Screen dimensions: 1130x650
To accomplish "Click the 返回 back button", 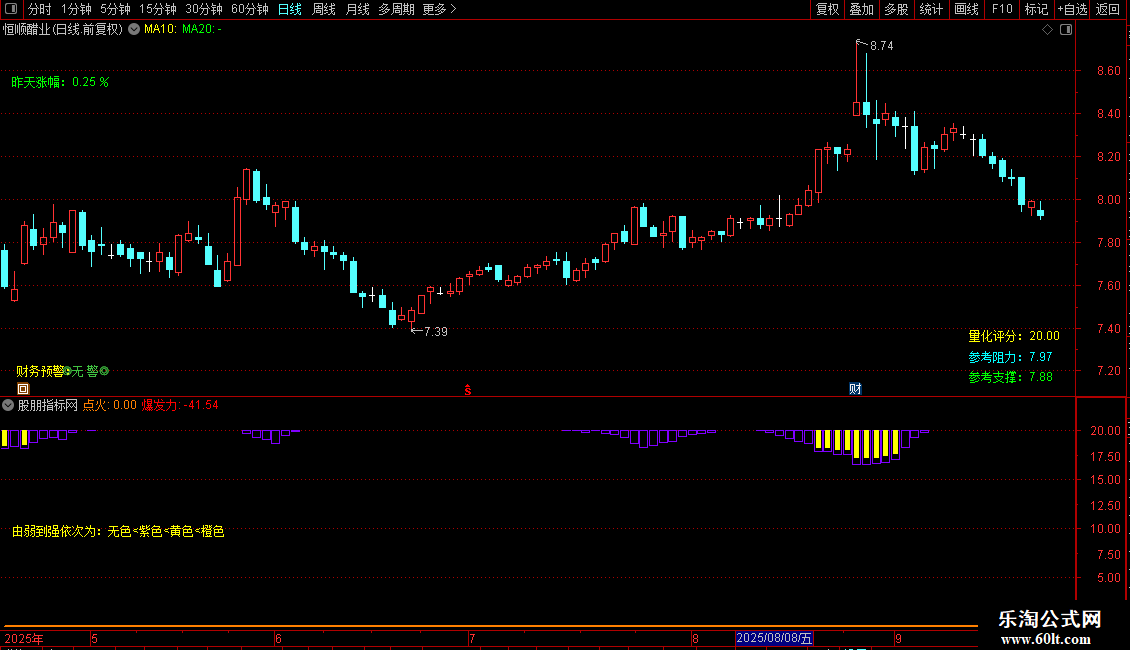I will pos(1108,9).
